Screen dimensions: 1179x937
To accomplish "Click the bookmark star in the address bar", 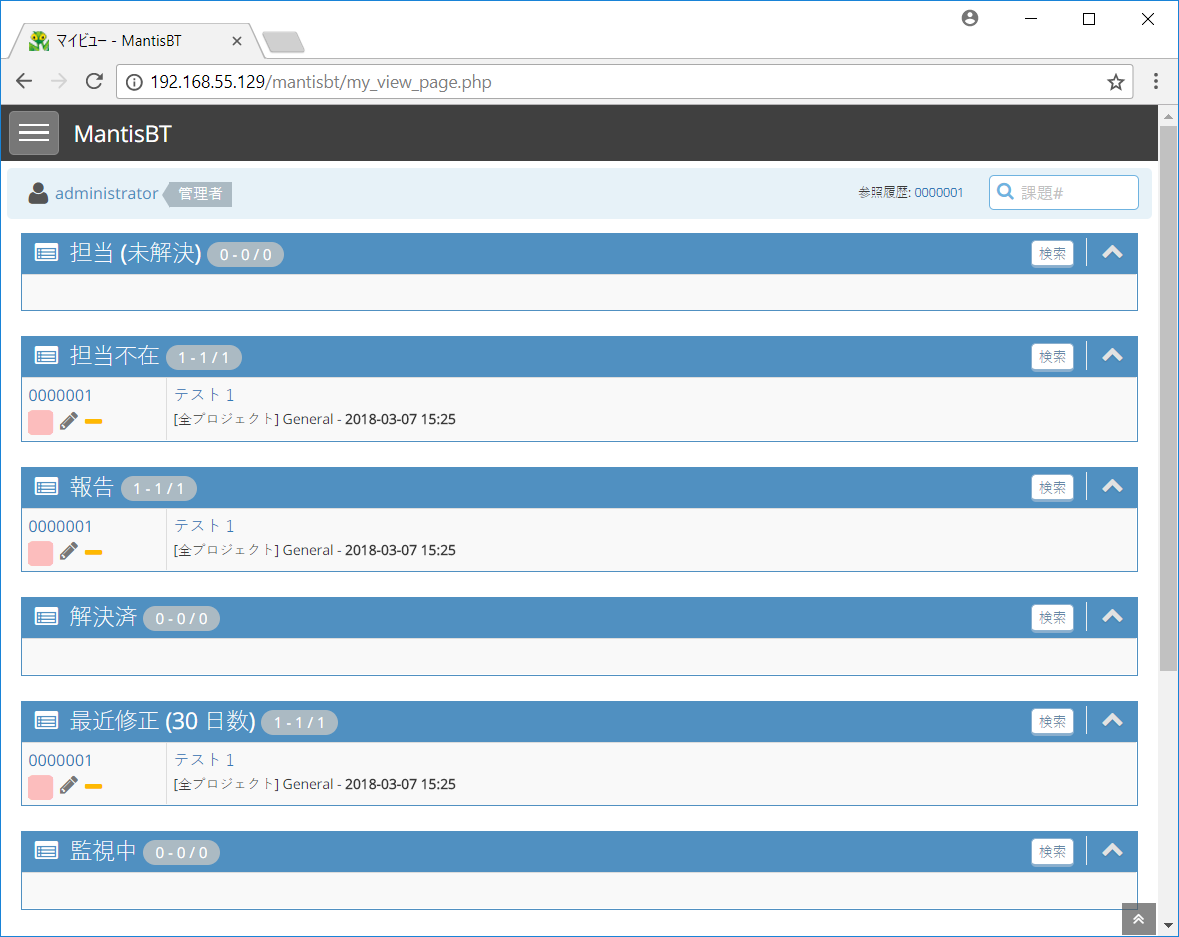I will (x=1115, y=82).
